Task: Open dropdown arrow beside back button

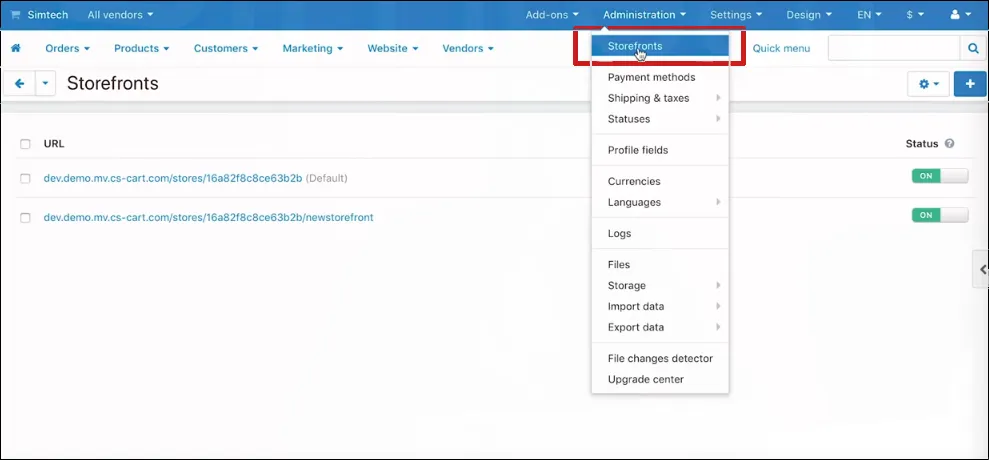Action: coord(45,83)
